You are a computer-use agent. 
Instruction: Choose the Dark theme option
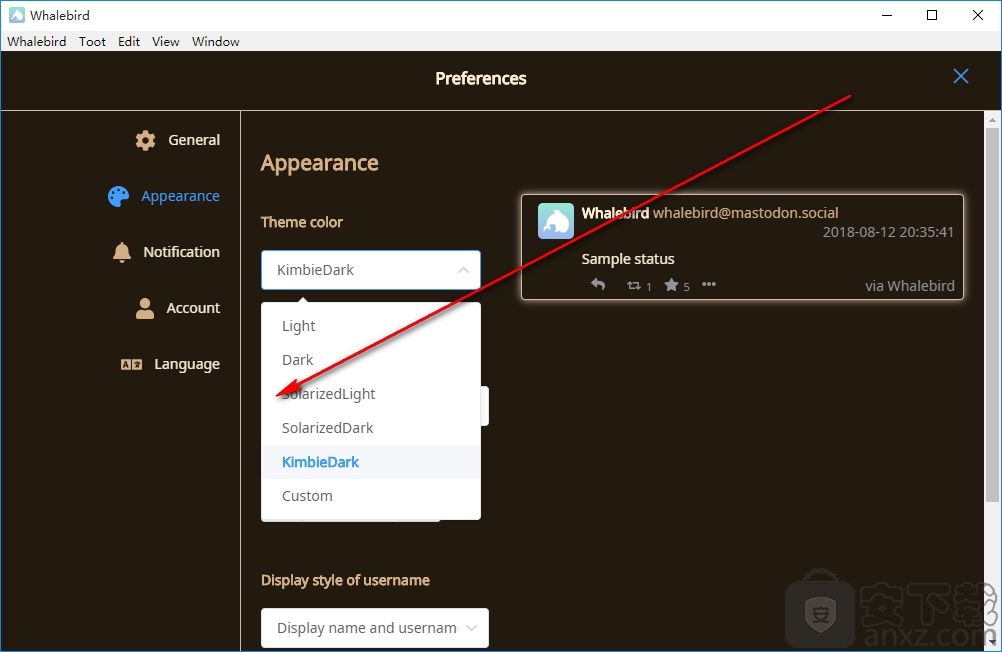[371, 360]
